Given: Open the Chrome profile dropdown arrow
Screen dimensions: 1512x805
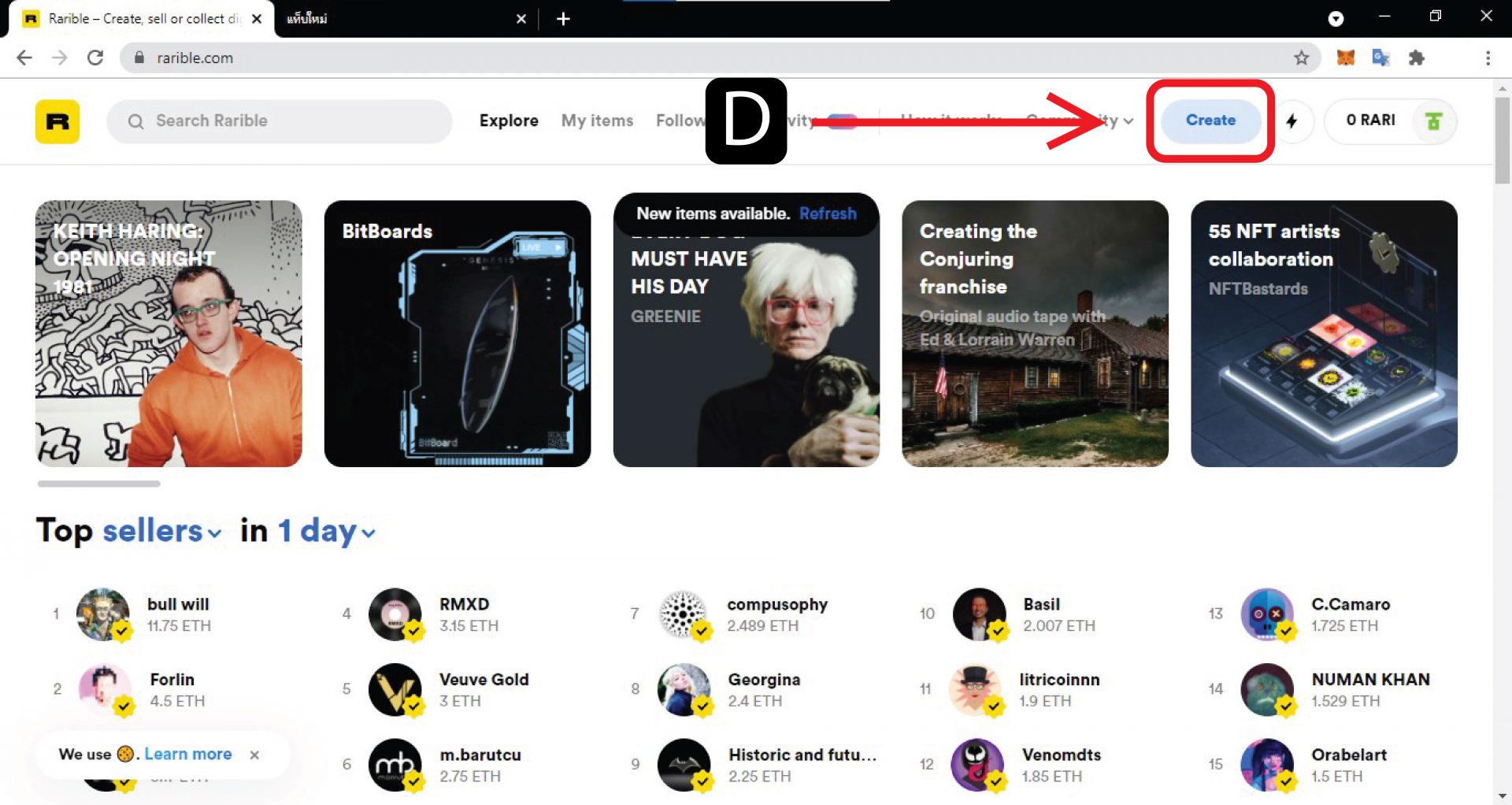Looking at the screenshot, I should pos(1336,18).
